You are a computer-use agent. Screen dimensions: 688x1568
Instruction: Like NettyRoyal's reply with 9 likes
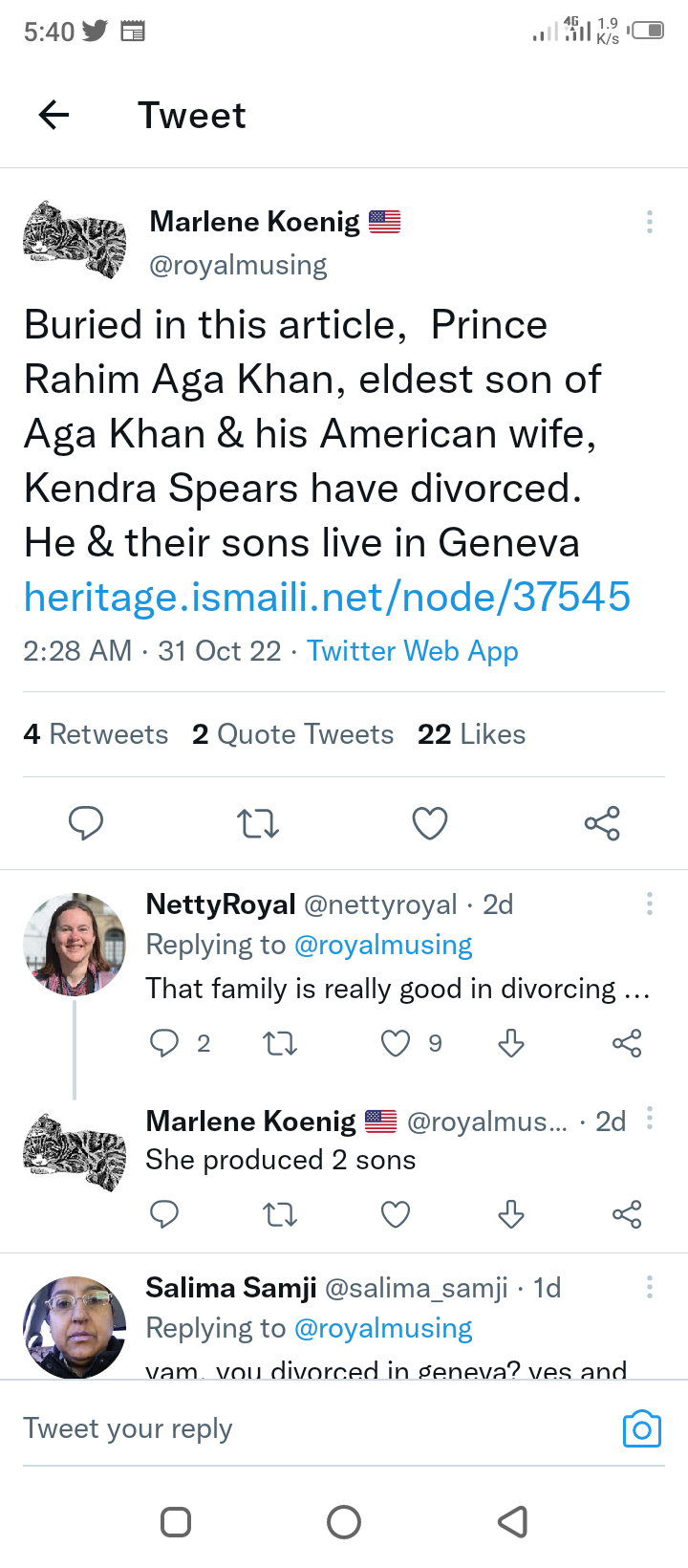[x=396, y=1043]
